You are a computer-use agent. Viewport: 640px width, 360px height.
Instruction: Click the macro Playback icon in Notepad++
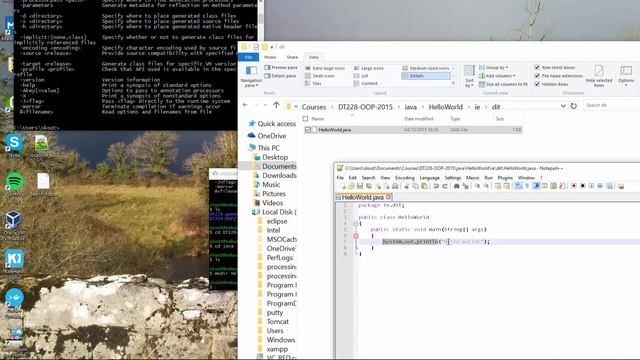[x=592, y=186]
